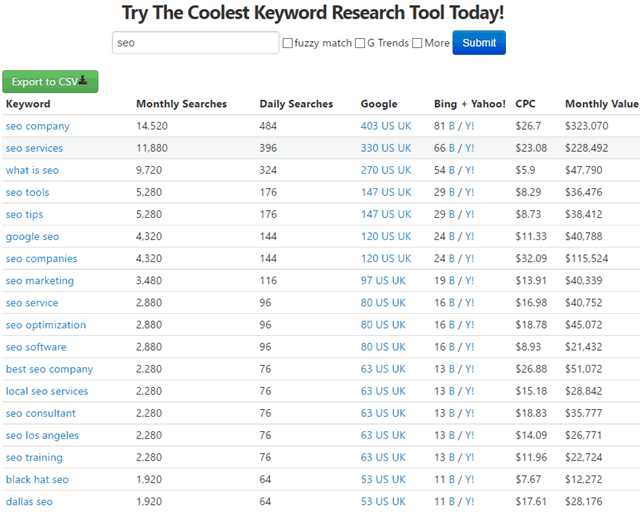Click the Bing + Yahoo! column header
Screen dimensions: 640x512
pyautogui.click(x=469, y=104)
